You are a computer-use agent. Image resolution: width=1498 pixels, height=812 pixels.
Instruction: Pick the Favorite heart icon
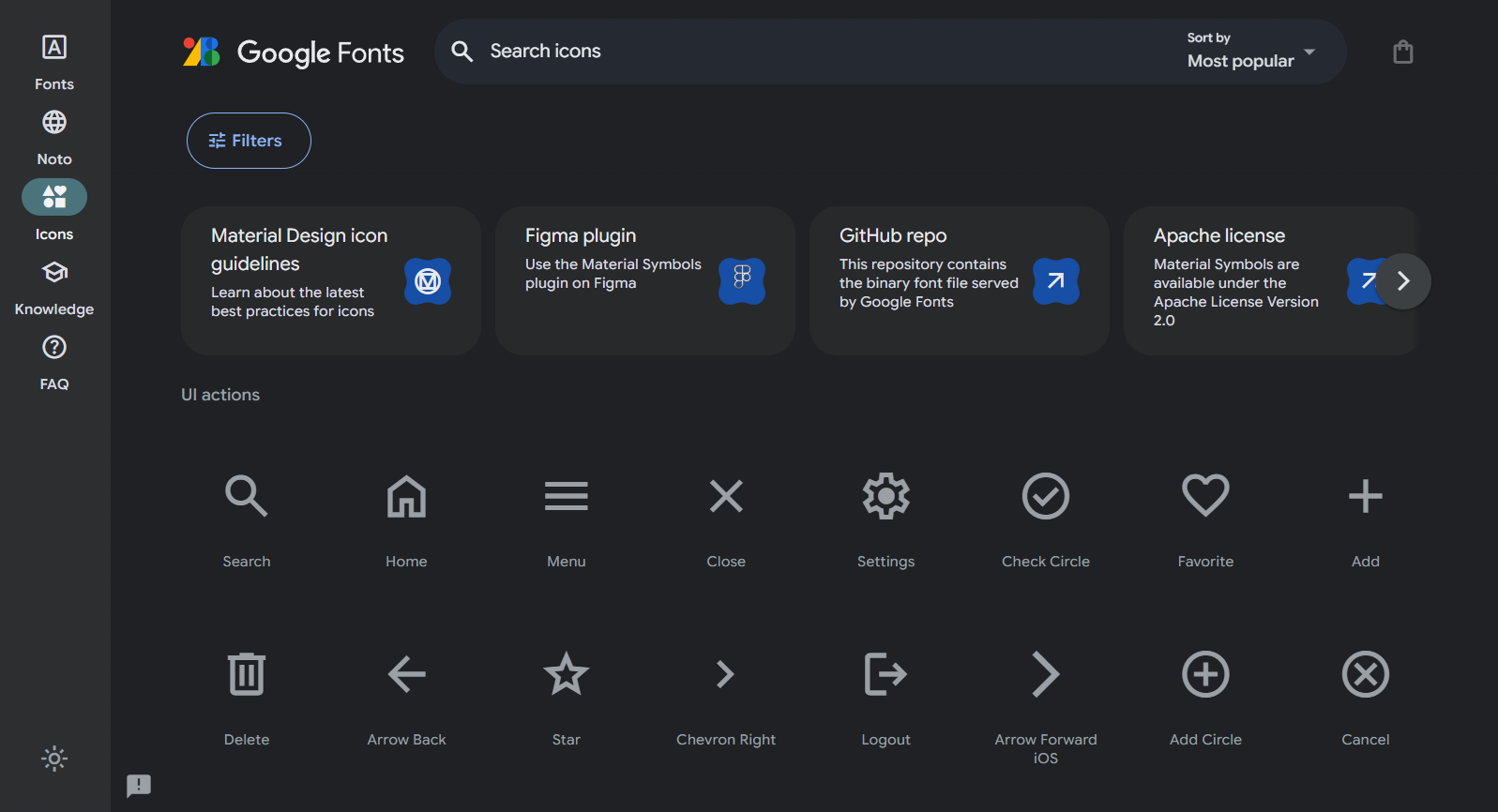pyautogui.click(x=1205, y=495)
